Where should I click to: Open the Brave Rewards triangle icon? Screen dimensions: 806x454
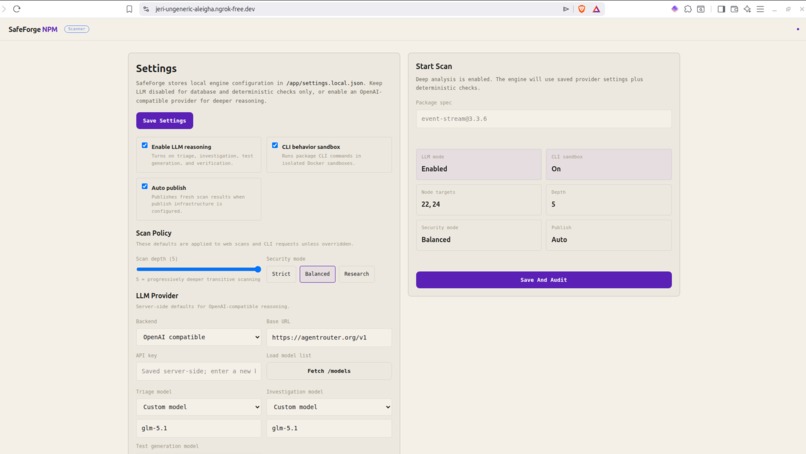tap(596, 9)
